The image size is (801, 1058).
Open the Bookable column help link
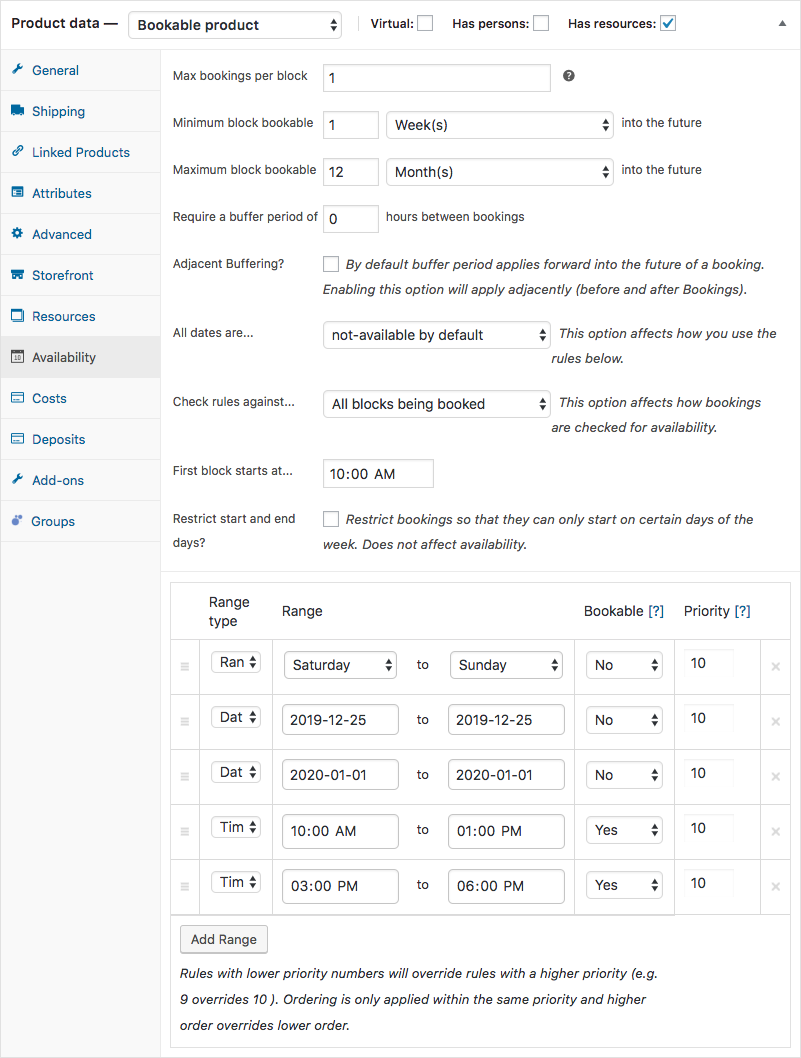(x=655, y=610)
